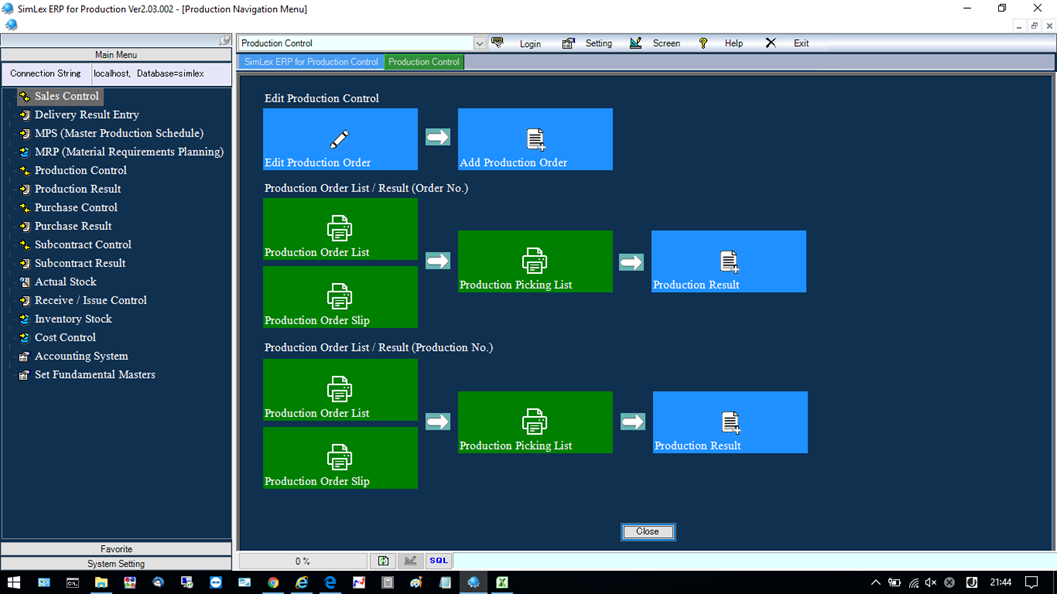Click the Connection String button
The height and width of the screenshot is (594, 1057).
click(45, 73)
